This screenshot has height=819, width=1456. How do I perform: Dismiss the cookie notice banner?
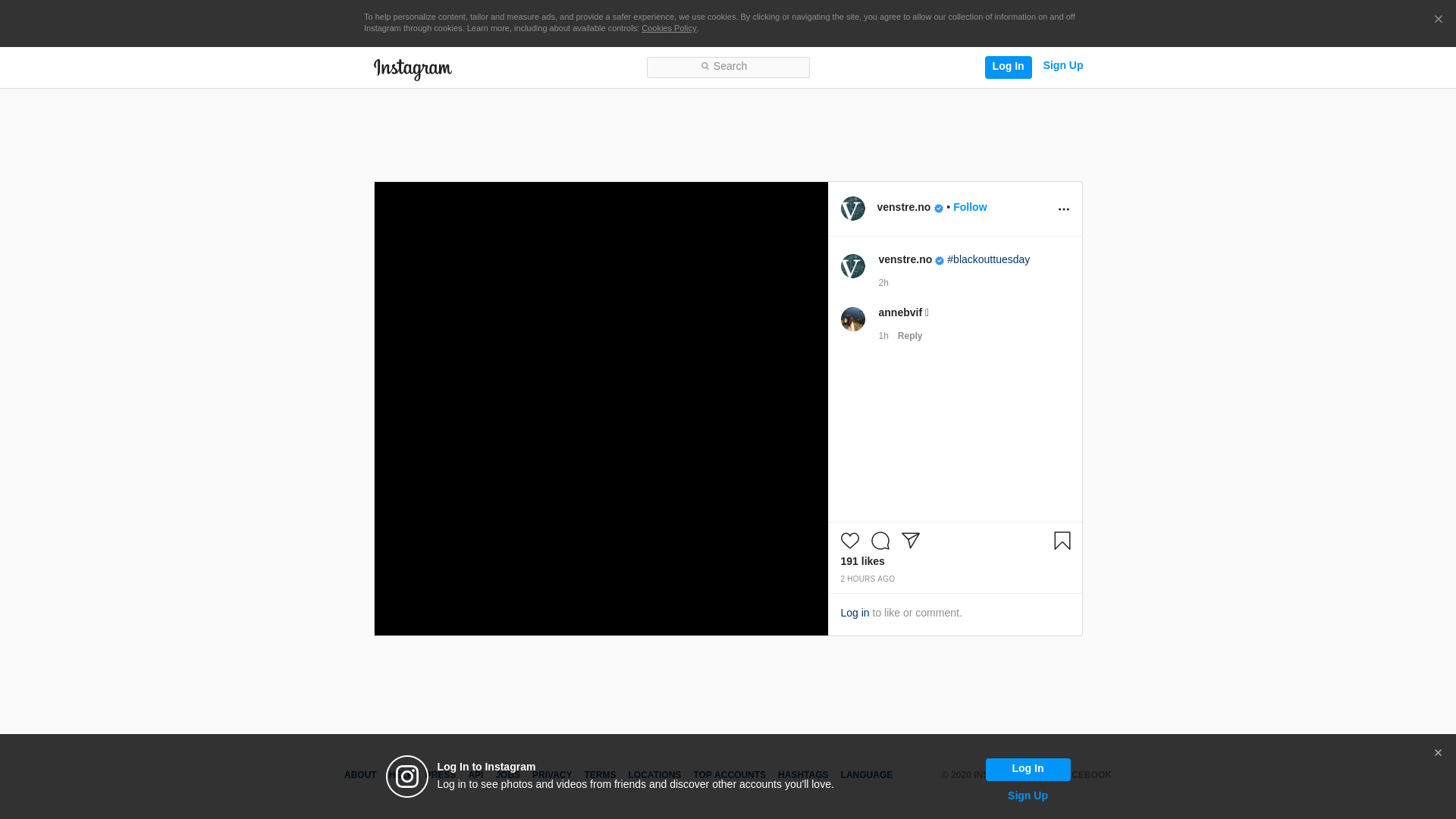(x=1438, y=20)
